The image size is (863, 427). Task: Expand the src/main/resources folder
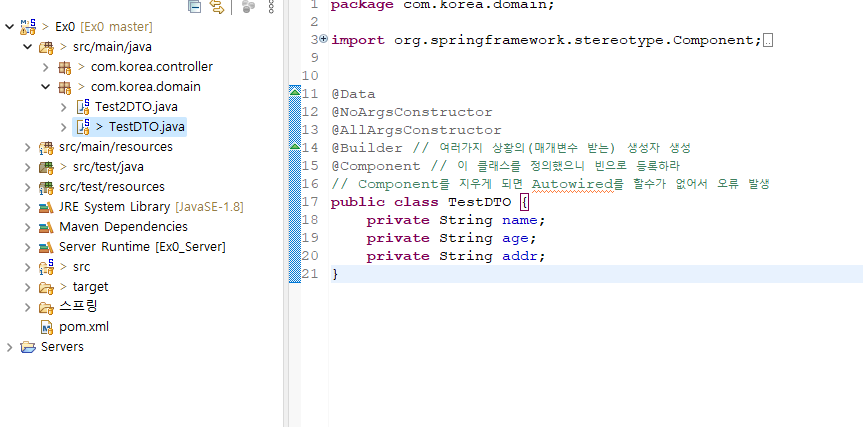coord(28,147)
